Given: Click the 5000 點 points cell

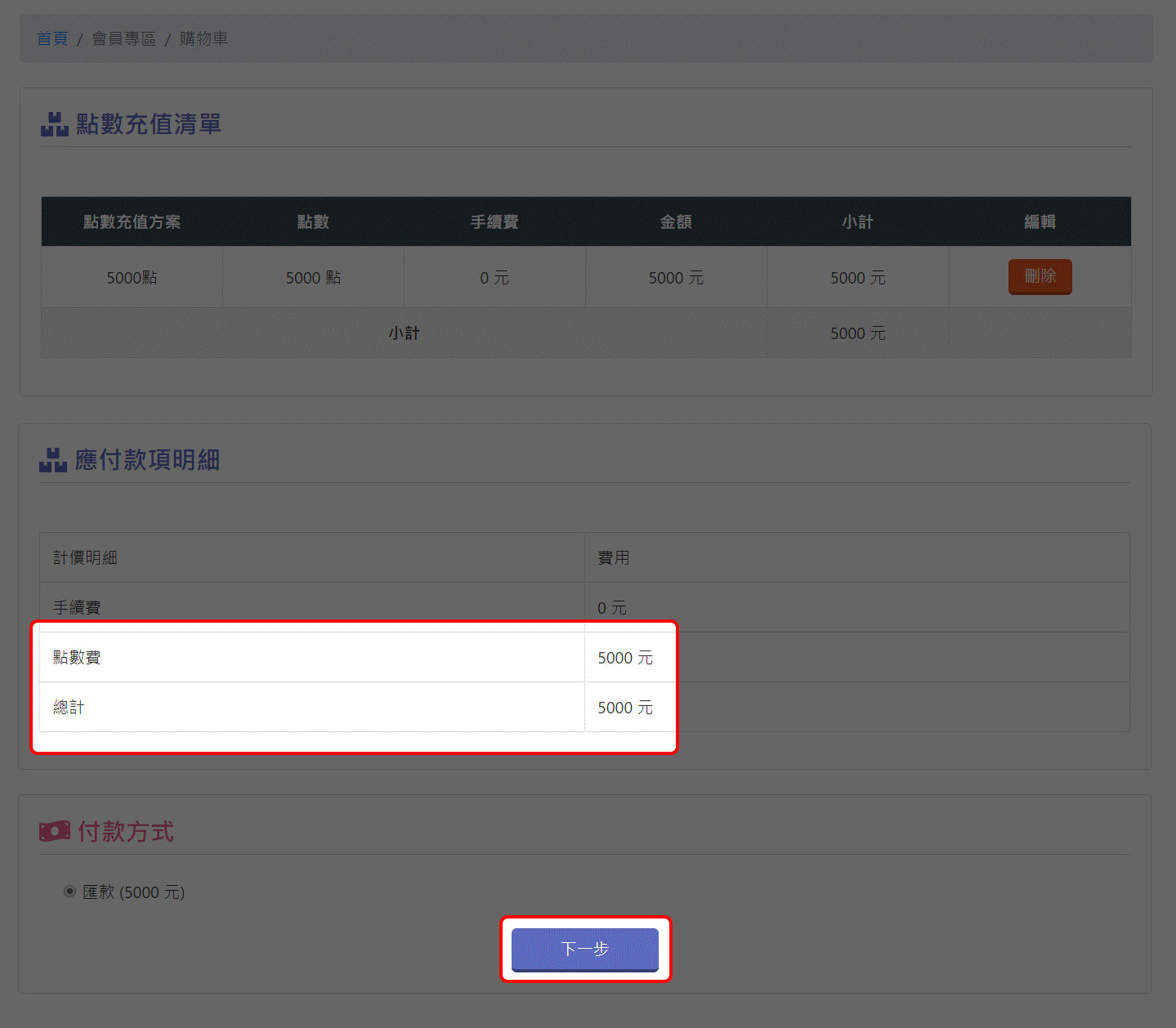Looking at the screenshot, I should point(313,277).
